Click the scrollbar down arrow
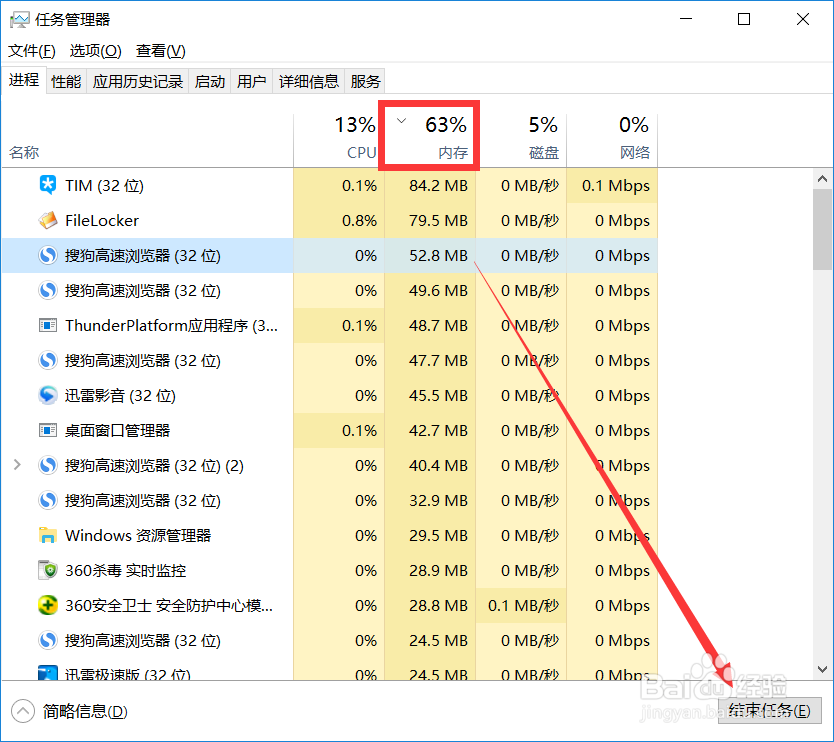 pyautogui.click(x=822, y=669)
